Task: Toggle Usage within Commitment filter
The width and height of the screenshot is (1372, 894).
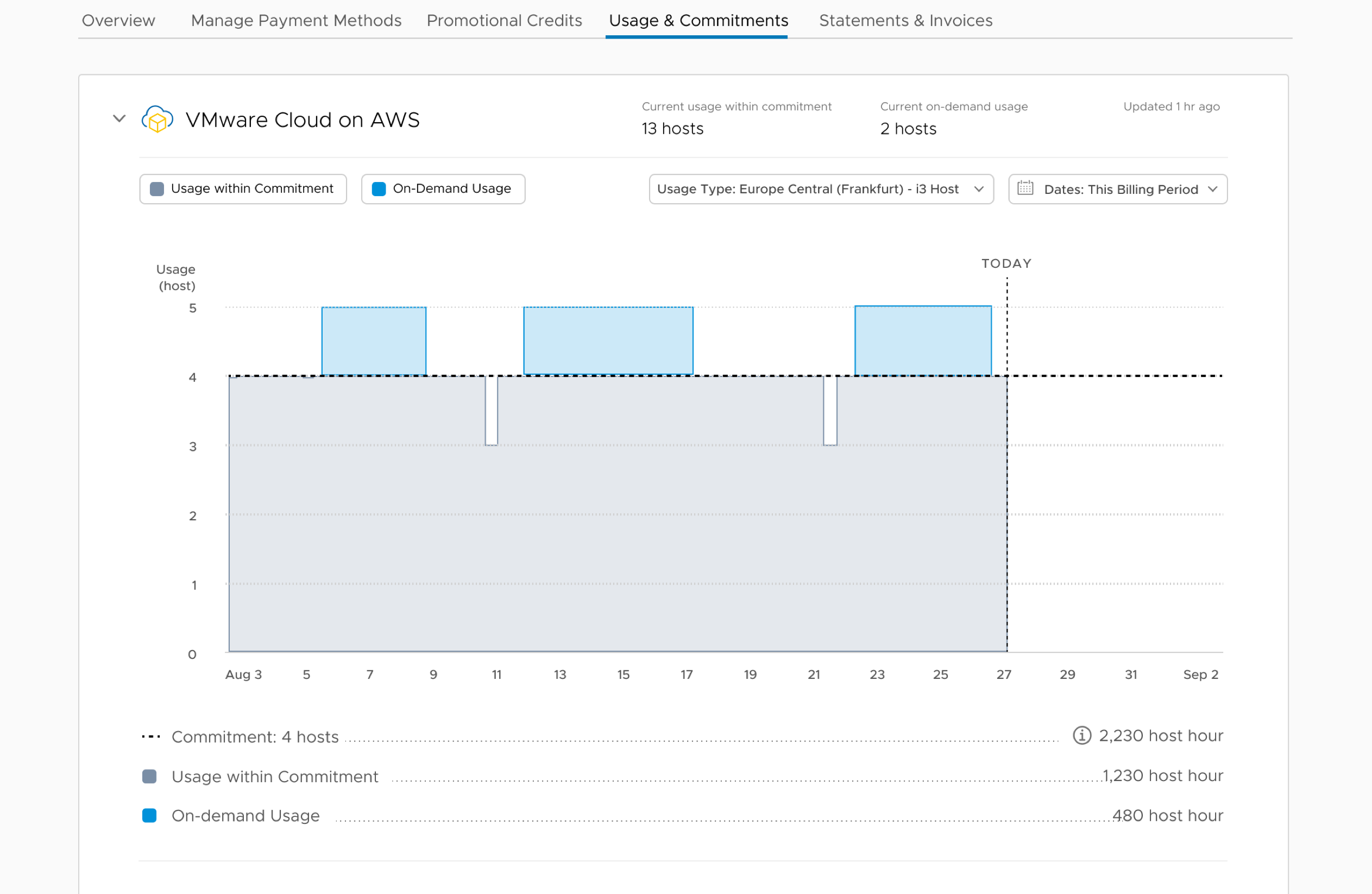Action: 243,189
